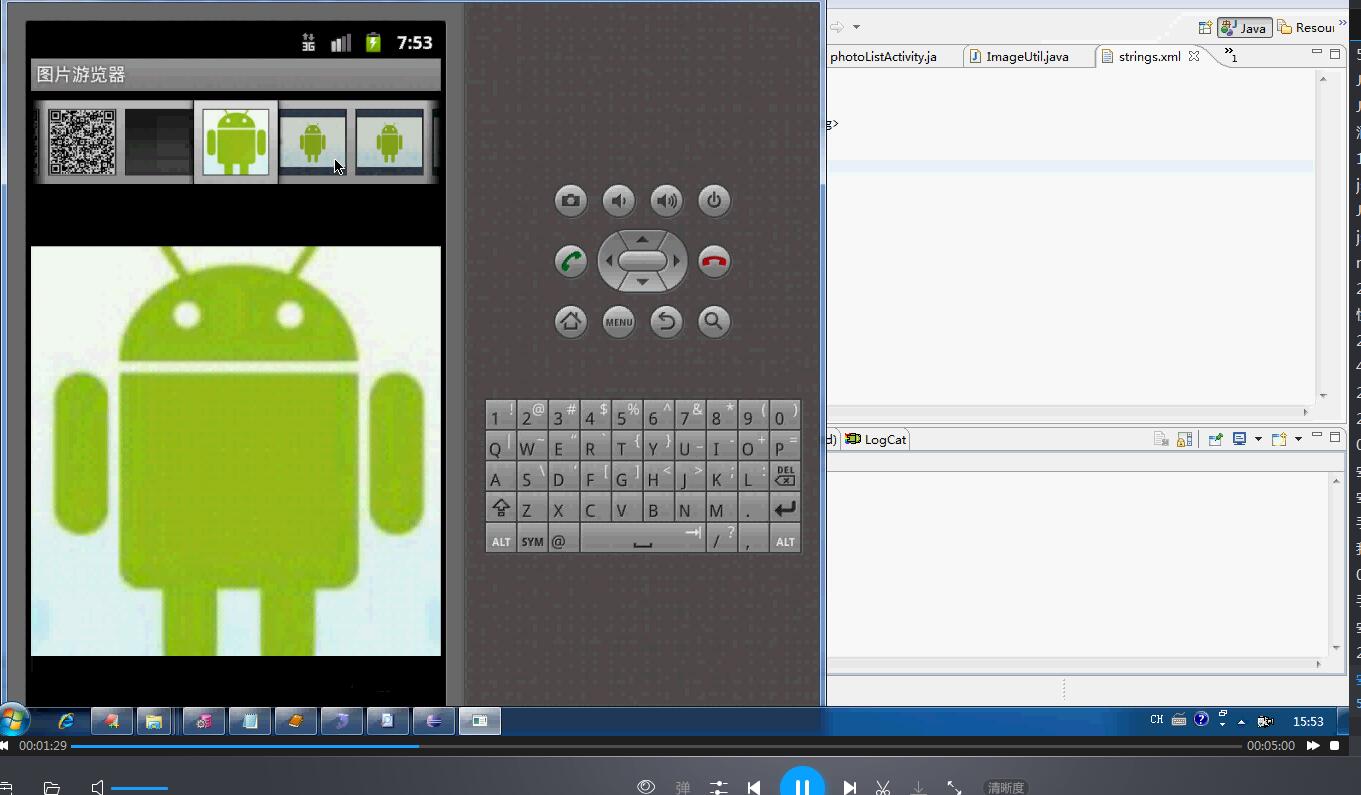Screen dimensions: 1361x795
Task: Click the Q key on emulator keyboard
Action: coord(501,446)
